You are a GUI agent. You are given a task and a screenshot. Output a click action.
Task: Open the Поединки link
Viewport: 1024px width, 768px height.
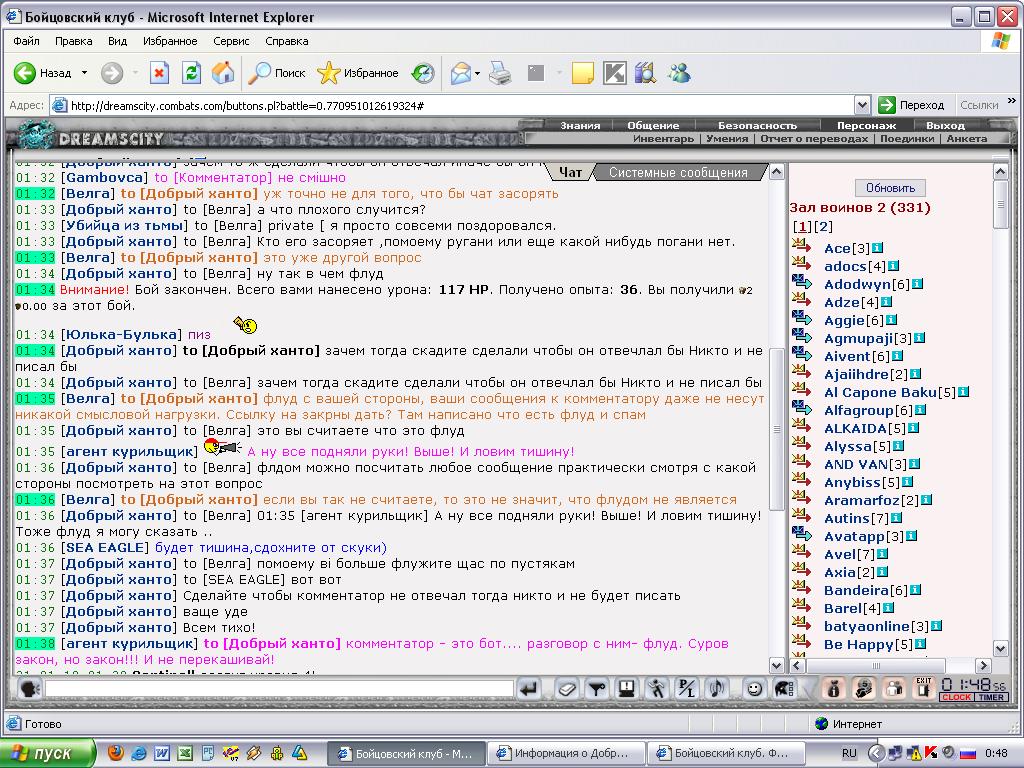(907, 138)
